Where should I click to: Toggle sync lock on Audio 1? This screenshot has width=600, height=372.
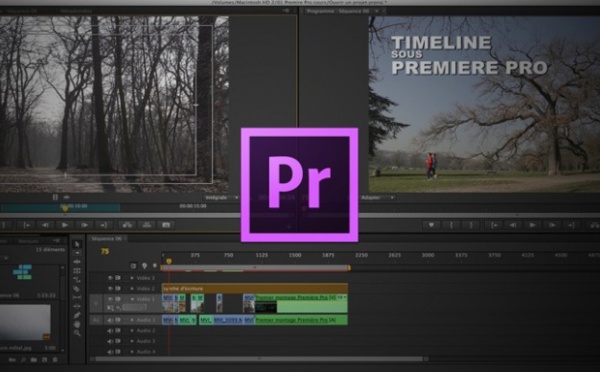118,320
